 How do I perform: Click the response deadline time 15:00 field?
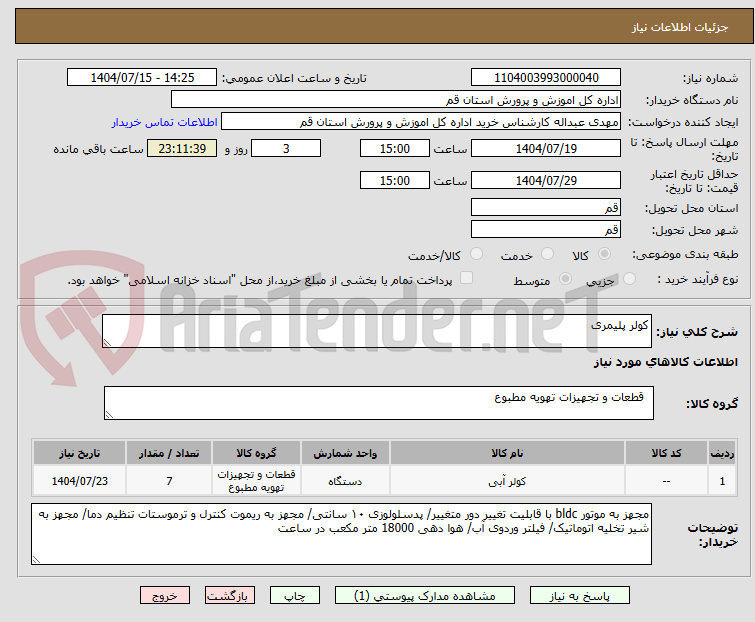pyautogui.click(x=394, y=148)
